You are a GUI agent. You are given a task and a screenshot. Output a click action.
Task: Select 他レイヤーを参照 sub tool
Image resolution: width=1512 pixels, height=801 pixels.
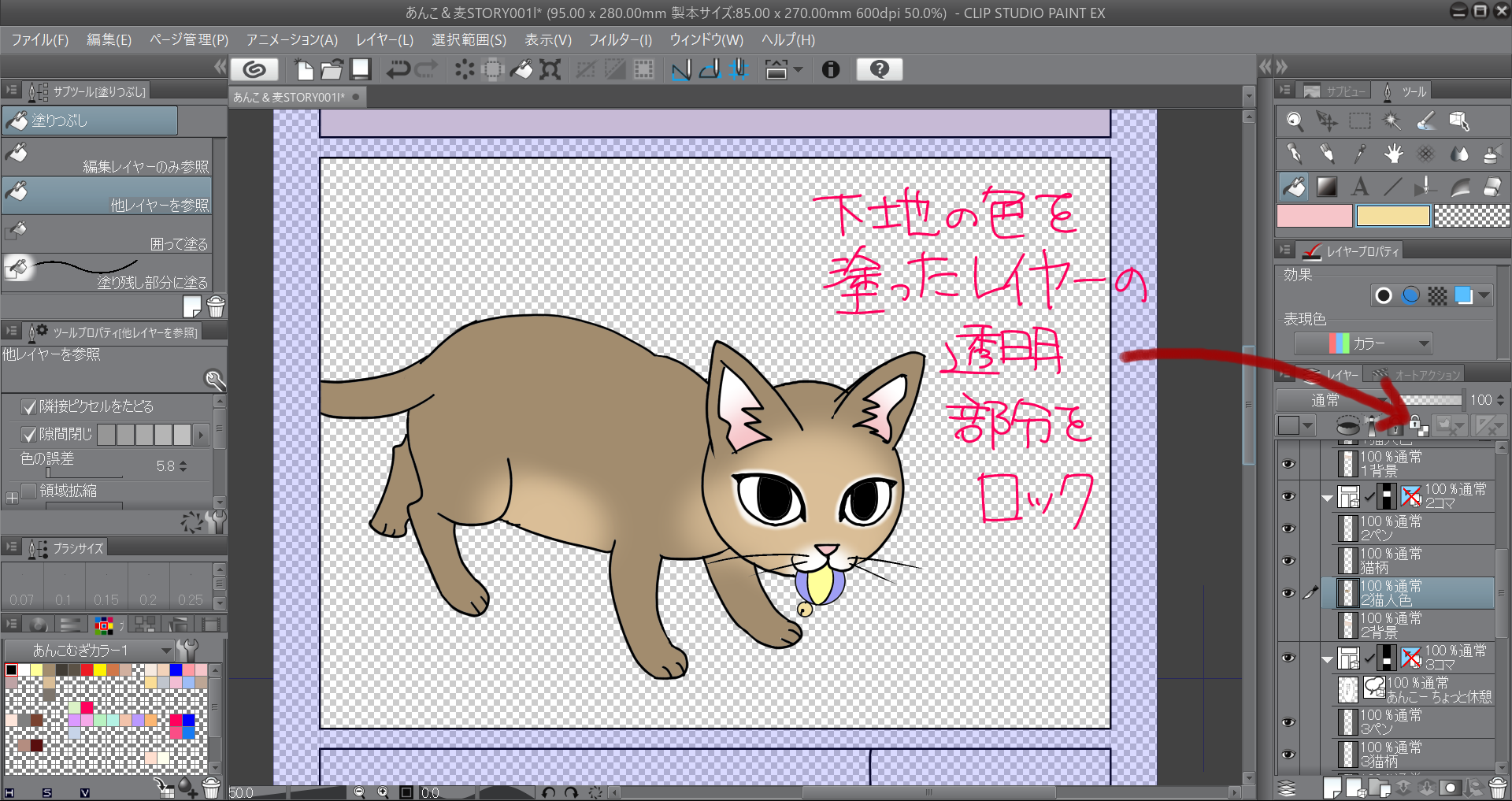108,195
